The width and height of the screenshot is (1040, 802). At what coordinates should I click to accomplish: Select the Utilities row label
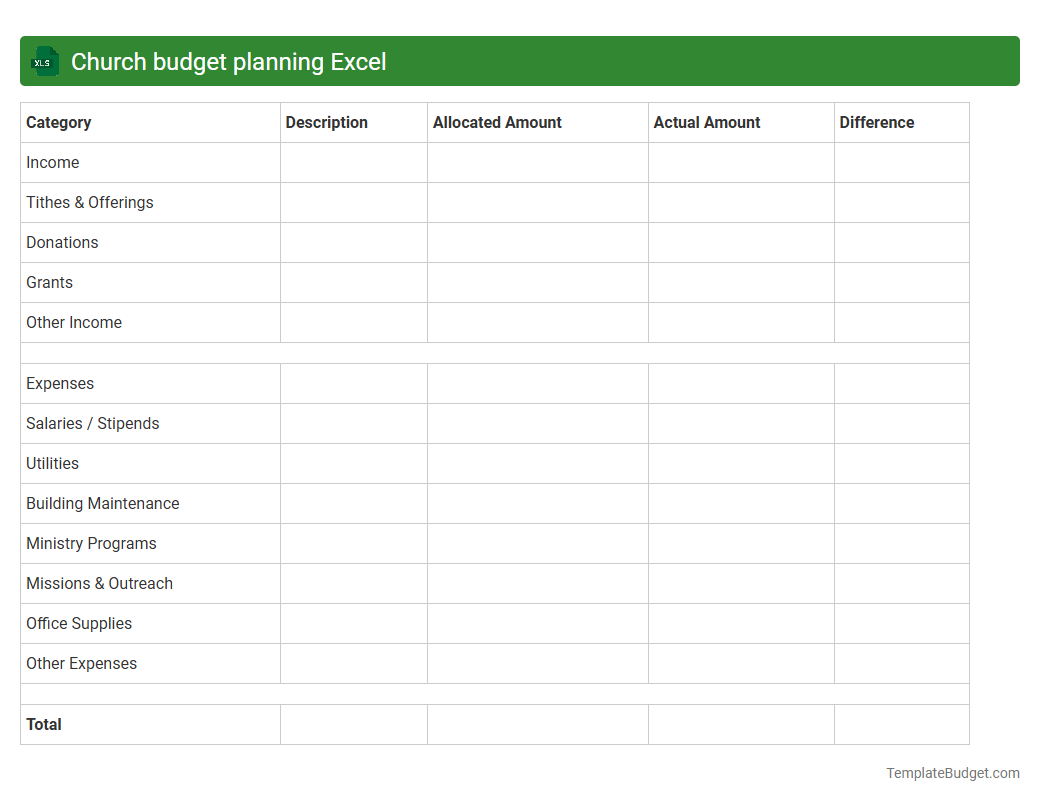[x=51, y=463]
